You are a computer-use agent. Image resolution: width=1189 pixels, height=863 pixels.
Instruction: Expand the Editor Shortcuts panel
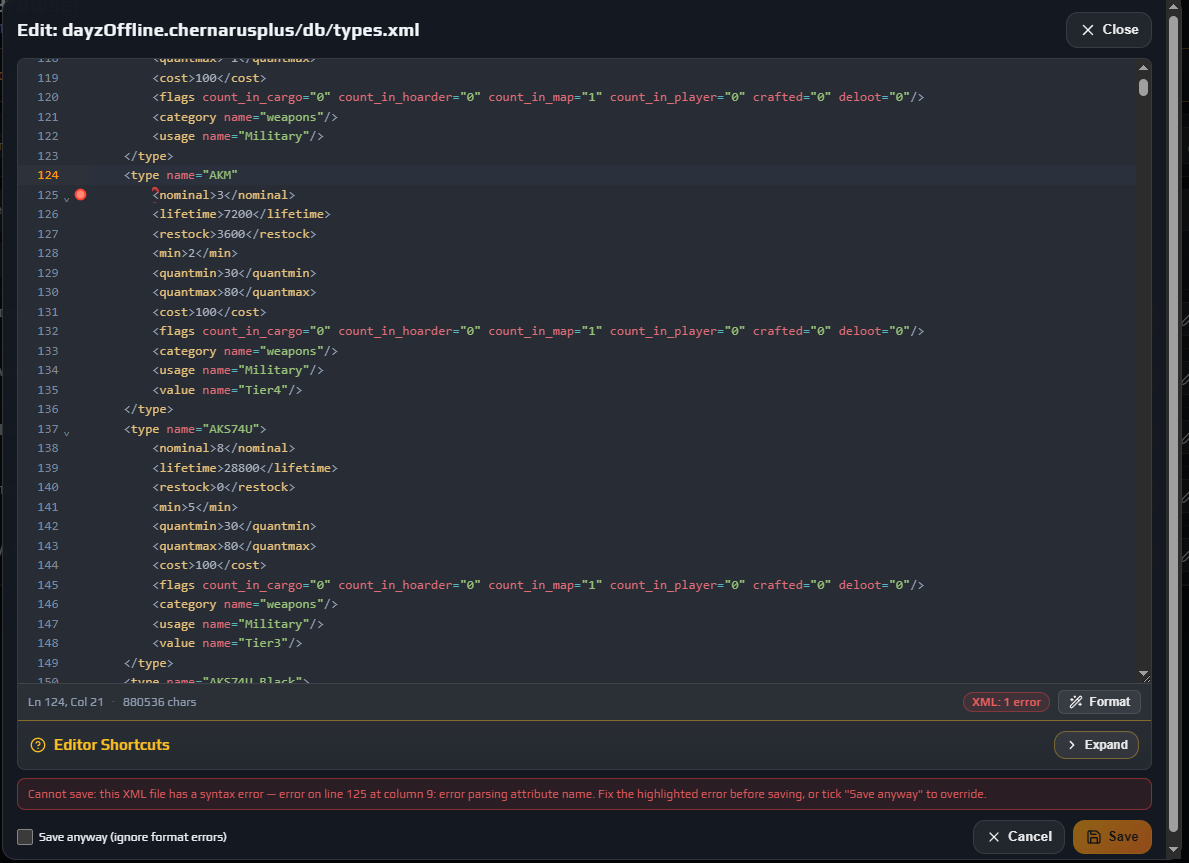pyautogui.click(x=1096, y=745)
